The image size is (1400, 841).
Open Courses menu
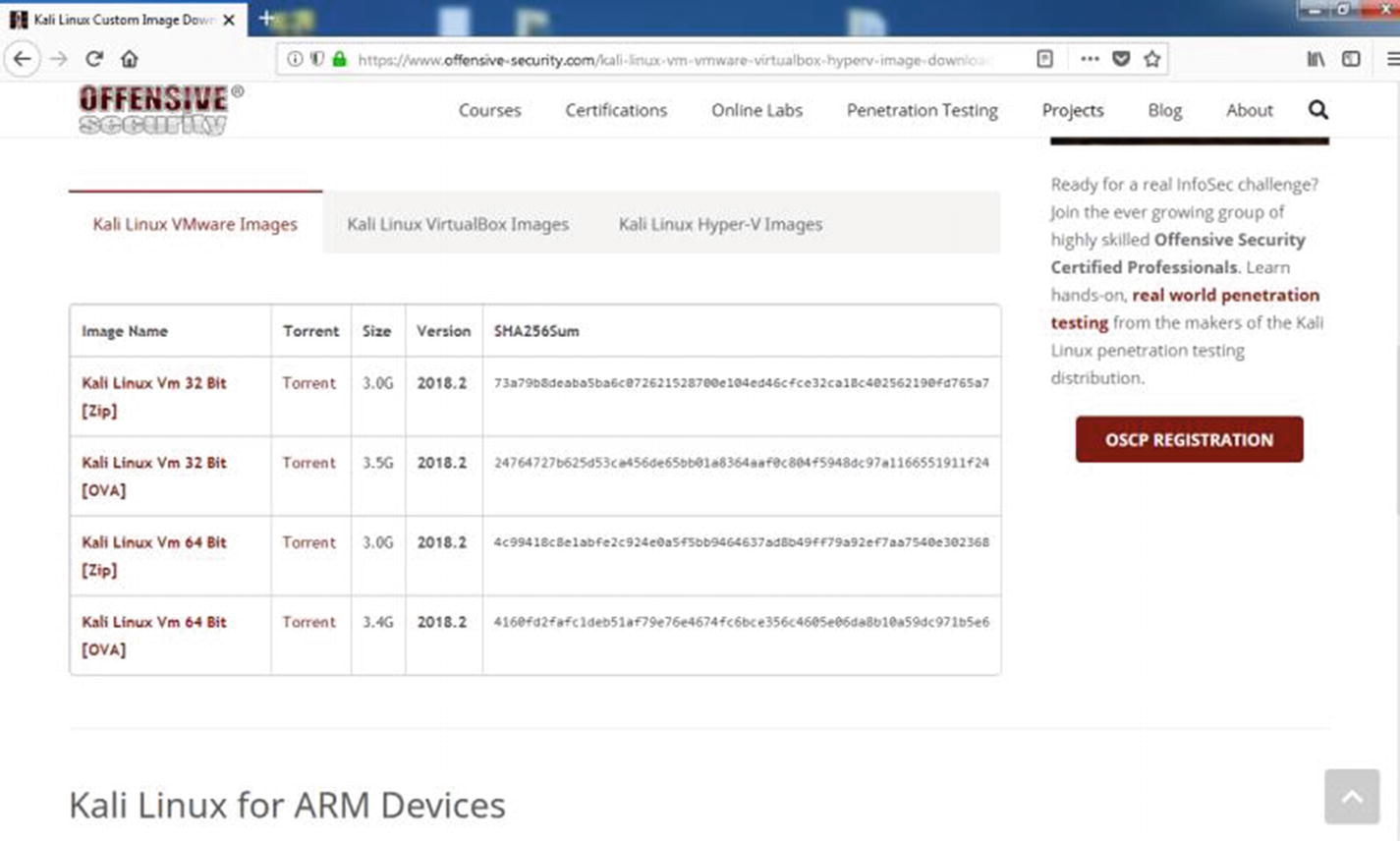point(489,110)
